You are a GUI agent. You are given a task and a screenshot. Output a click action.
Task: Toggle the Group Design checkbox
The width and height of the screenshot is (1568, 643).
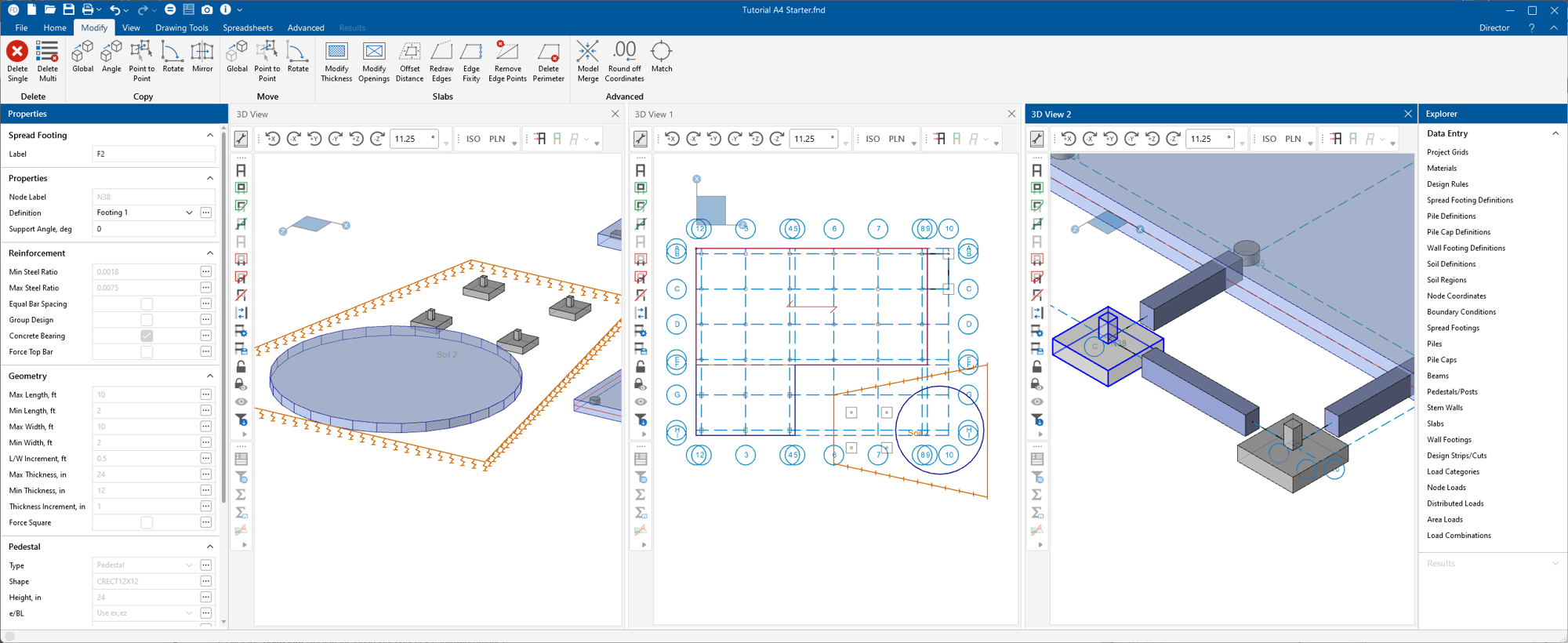147,320
